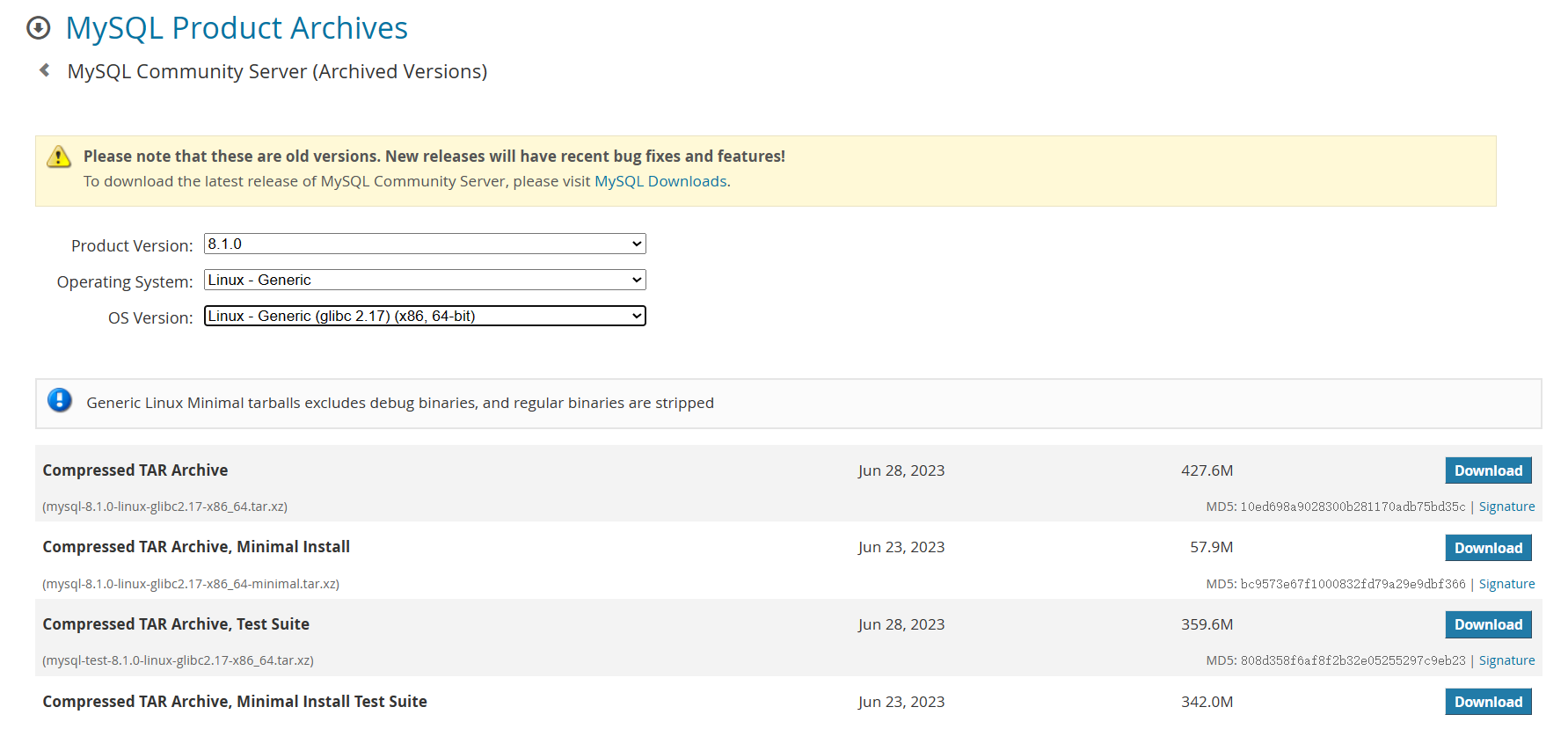The image size is (1568, 729).
Task: Click the download circle icon beside page title
Action: point(39,28)
